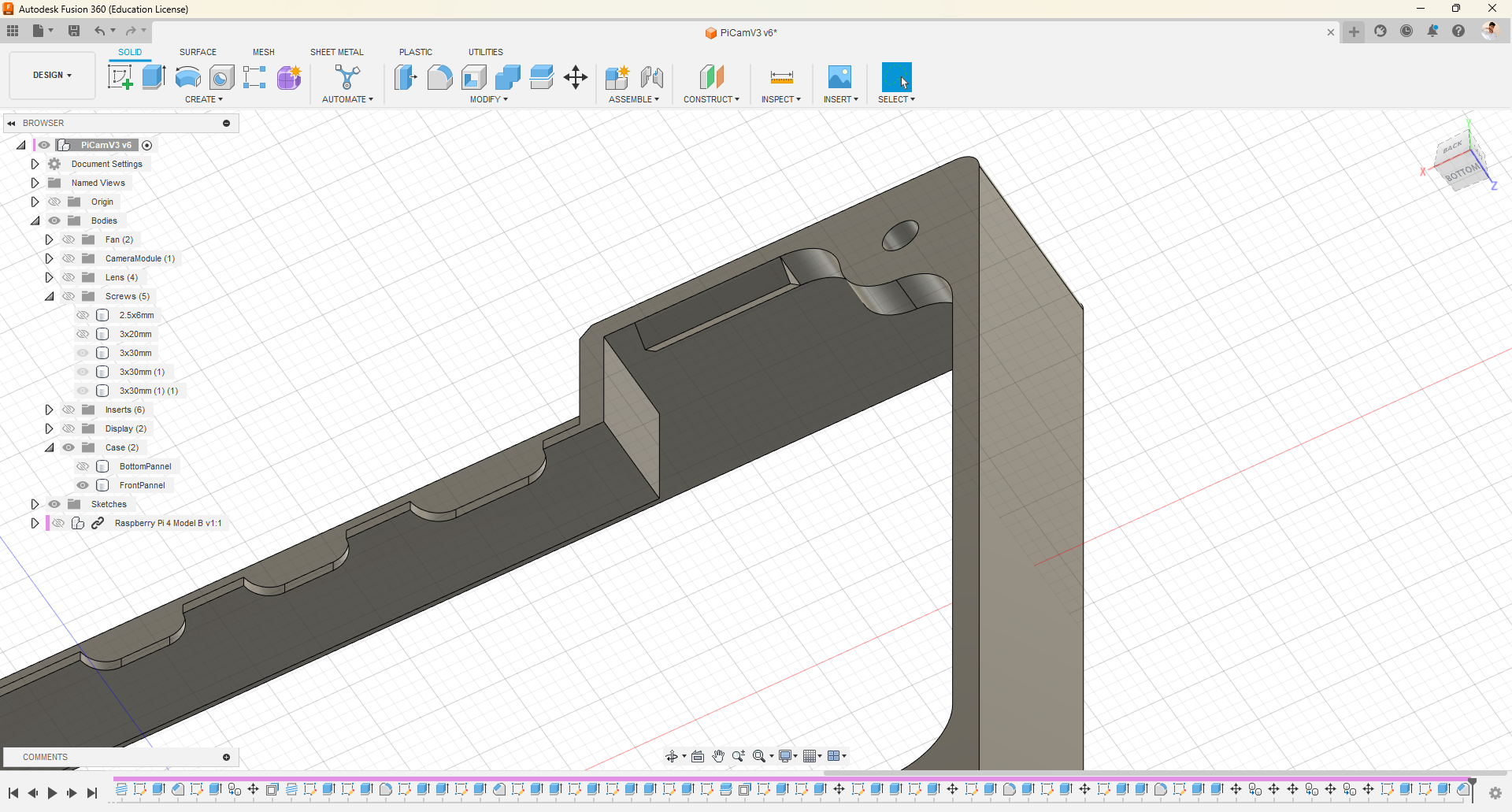
Task: Collapse the Case (2) folder
Action: pyautogui.click(x=49, y=447)
